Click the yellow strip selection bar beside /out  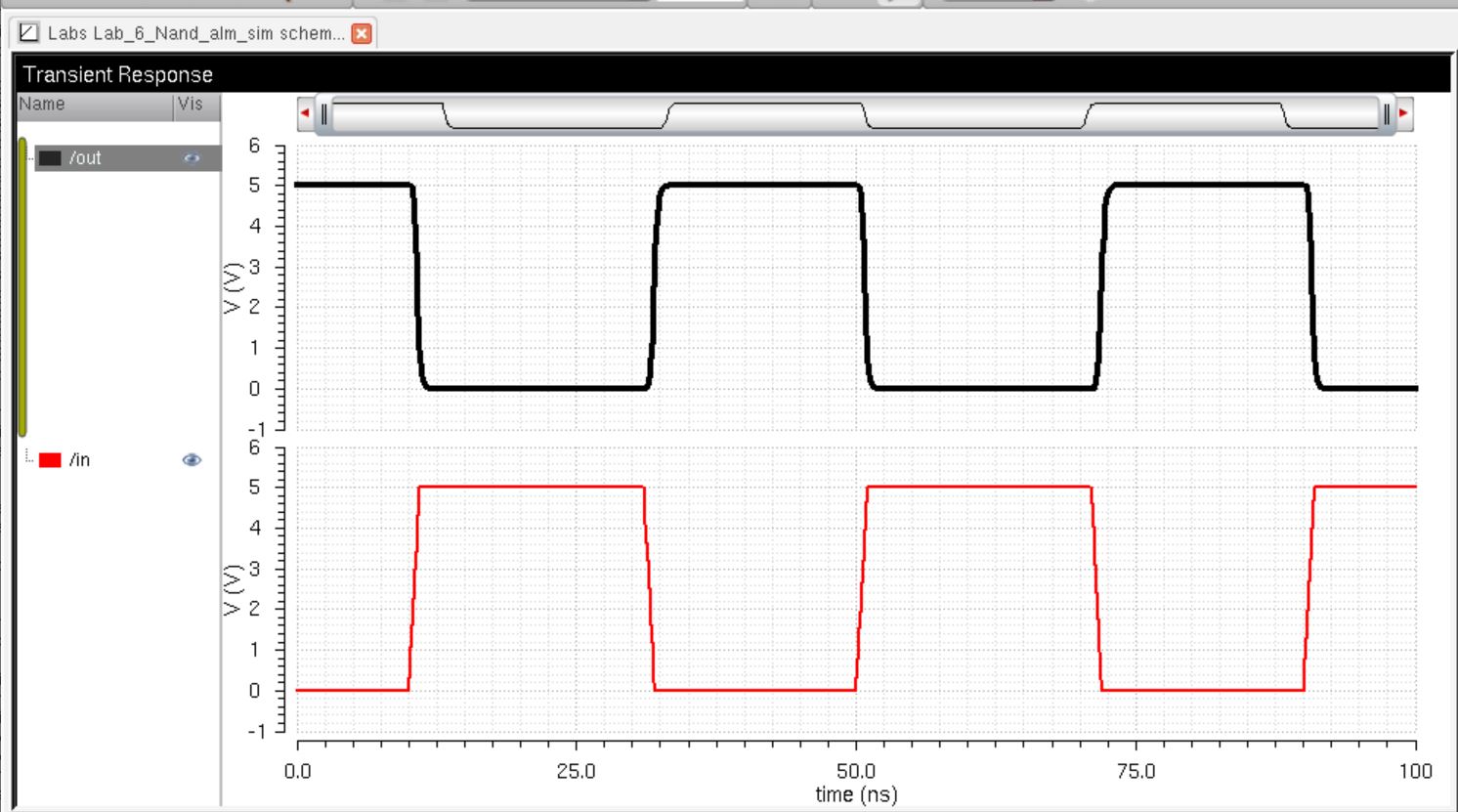[21, 286]
